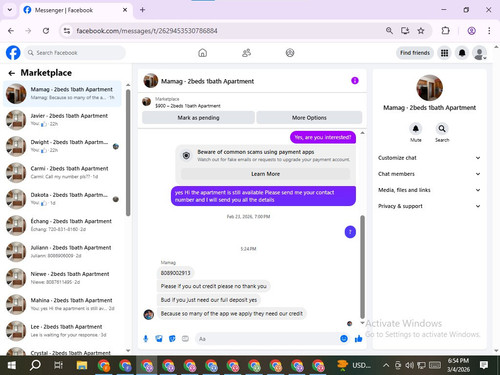Expand the Customize chat section

point(429,158)
